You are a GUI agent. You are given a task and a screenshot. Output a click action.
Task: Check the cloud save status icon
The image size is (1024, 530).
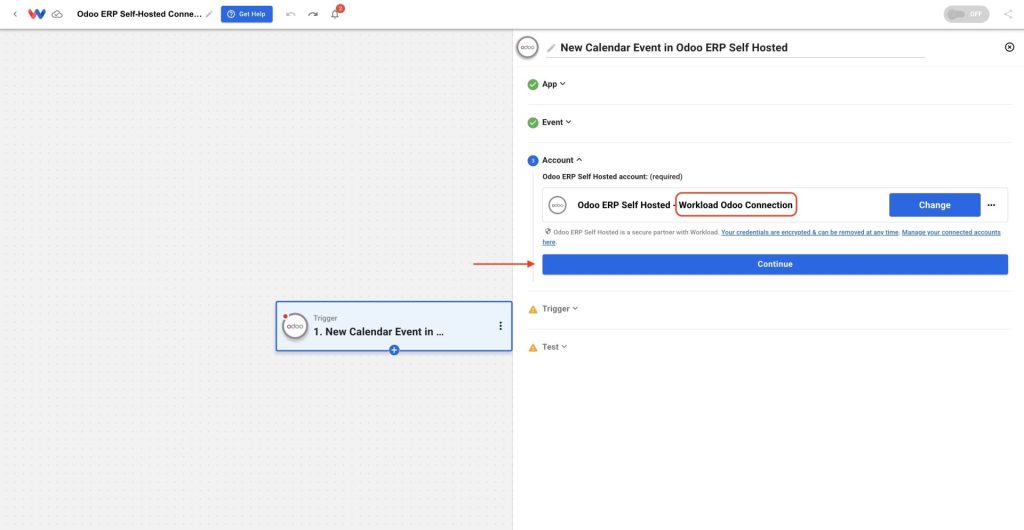tap(57, 14)
